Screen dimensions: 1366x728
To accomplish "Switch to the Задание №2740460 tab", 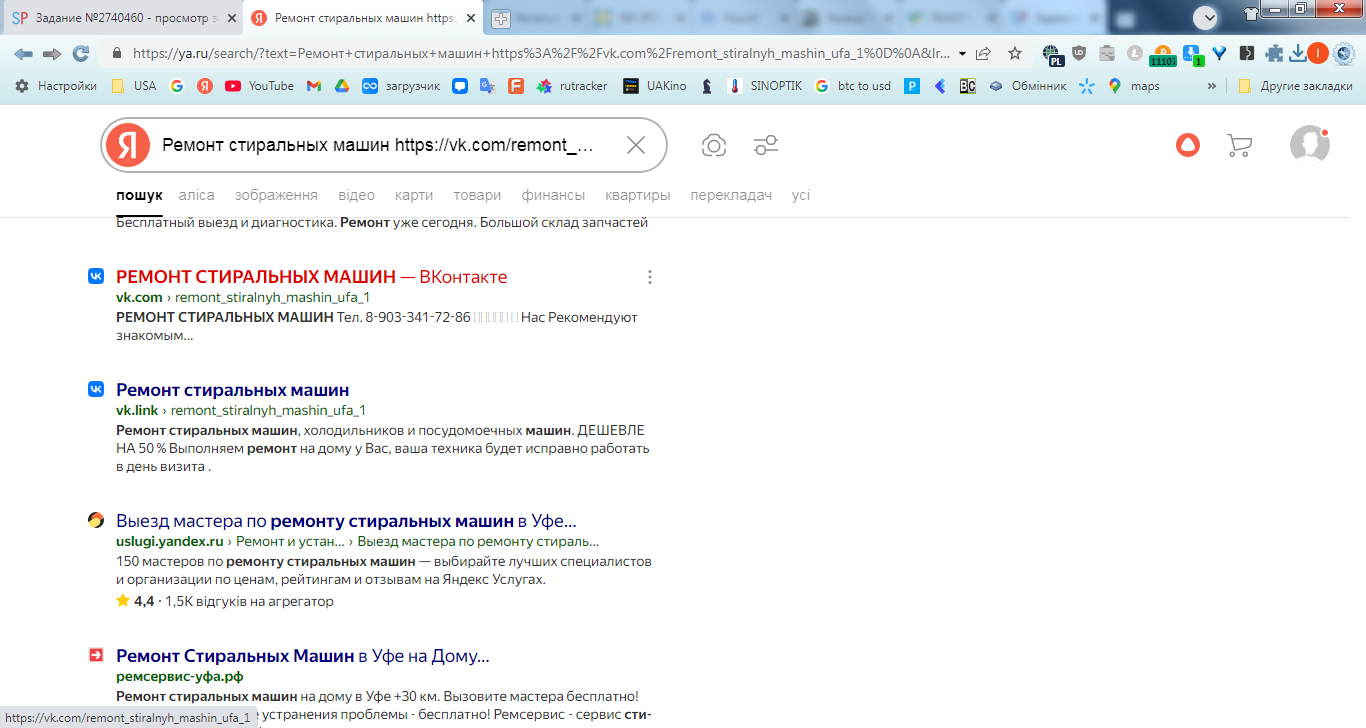I will point(122,18).
